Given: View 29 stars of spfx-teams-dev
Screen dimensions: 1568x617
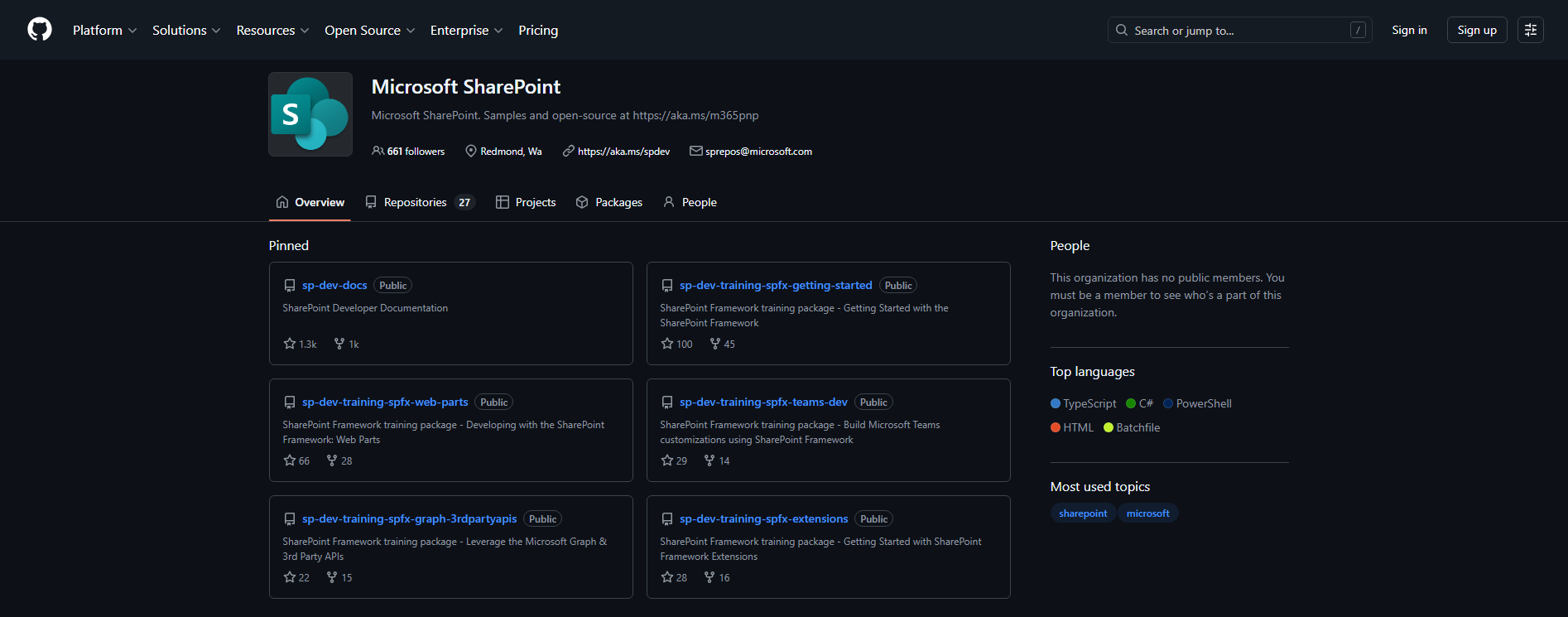Looking at the screenshot, I should [x=674, y=460].
